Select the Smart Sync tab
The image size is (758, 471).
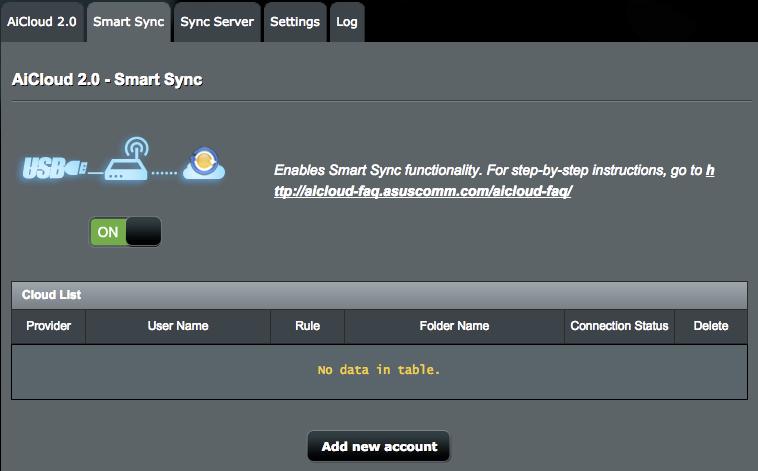pos(129,22)
